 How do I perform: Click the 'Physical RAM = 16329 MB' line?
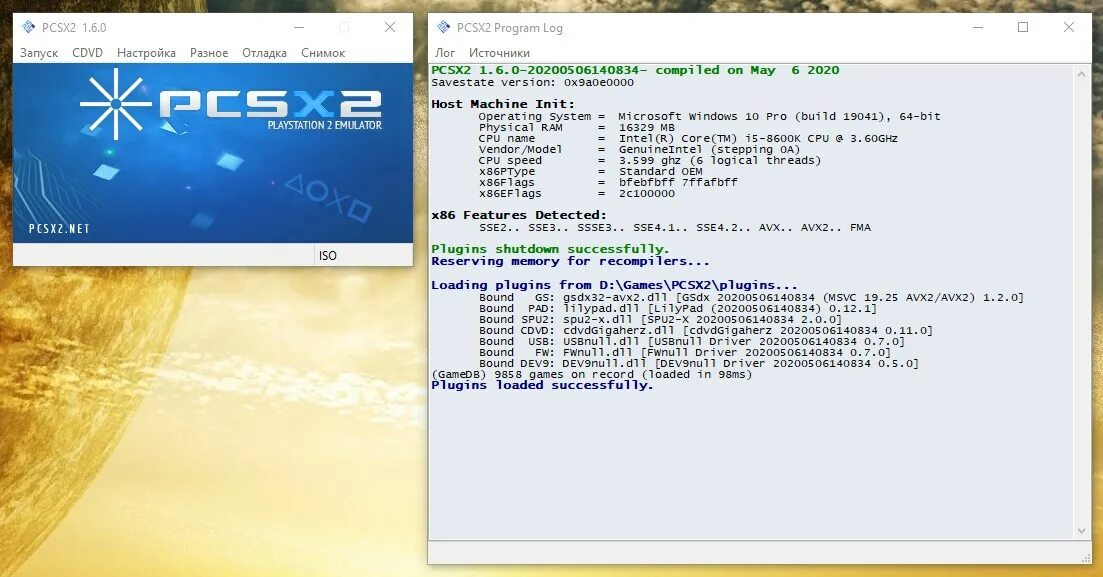(576, 127)
